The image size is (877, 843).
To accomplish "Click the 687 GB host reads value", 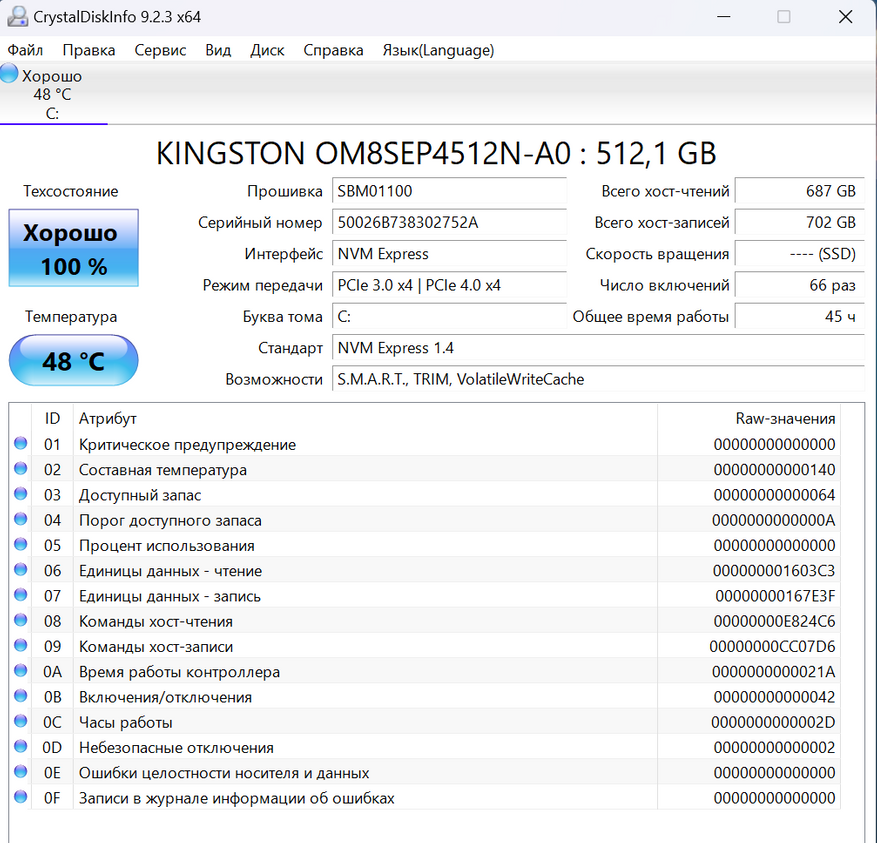I will coord(800,191).
